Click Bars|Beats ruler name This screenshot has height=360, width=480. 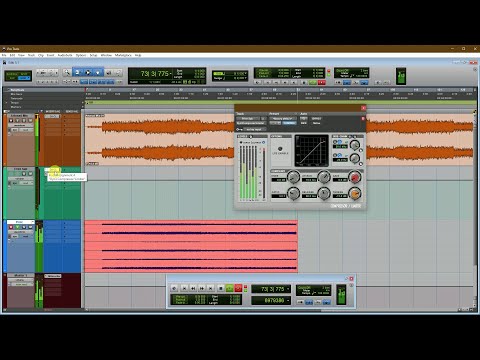click(x=17, y=90)
